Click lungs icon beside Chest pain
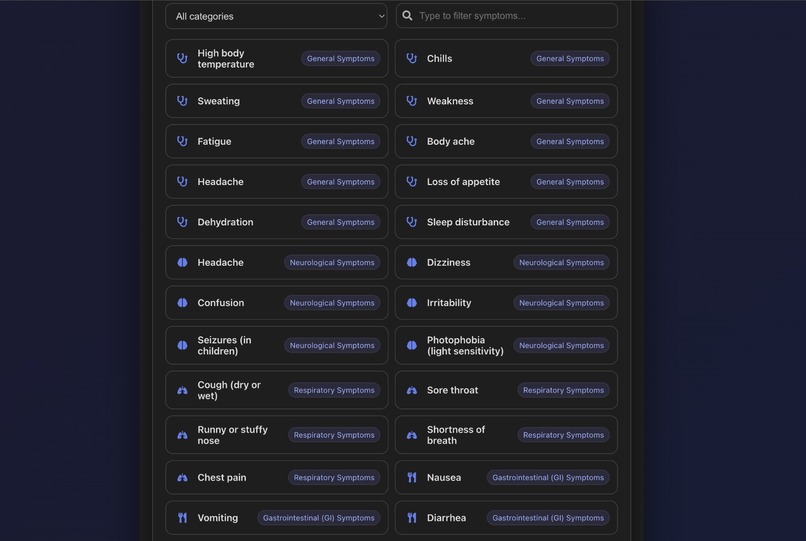Image resolution: width=806 pixels, height=541 pixels. coord(182,477)
